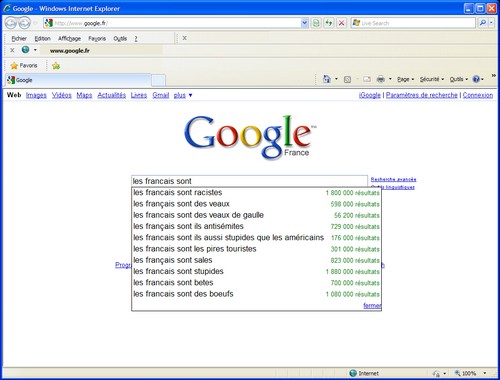Open the zoom level dropdown arrow

[x=485, y=373]
